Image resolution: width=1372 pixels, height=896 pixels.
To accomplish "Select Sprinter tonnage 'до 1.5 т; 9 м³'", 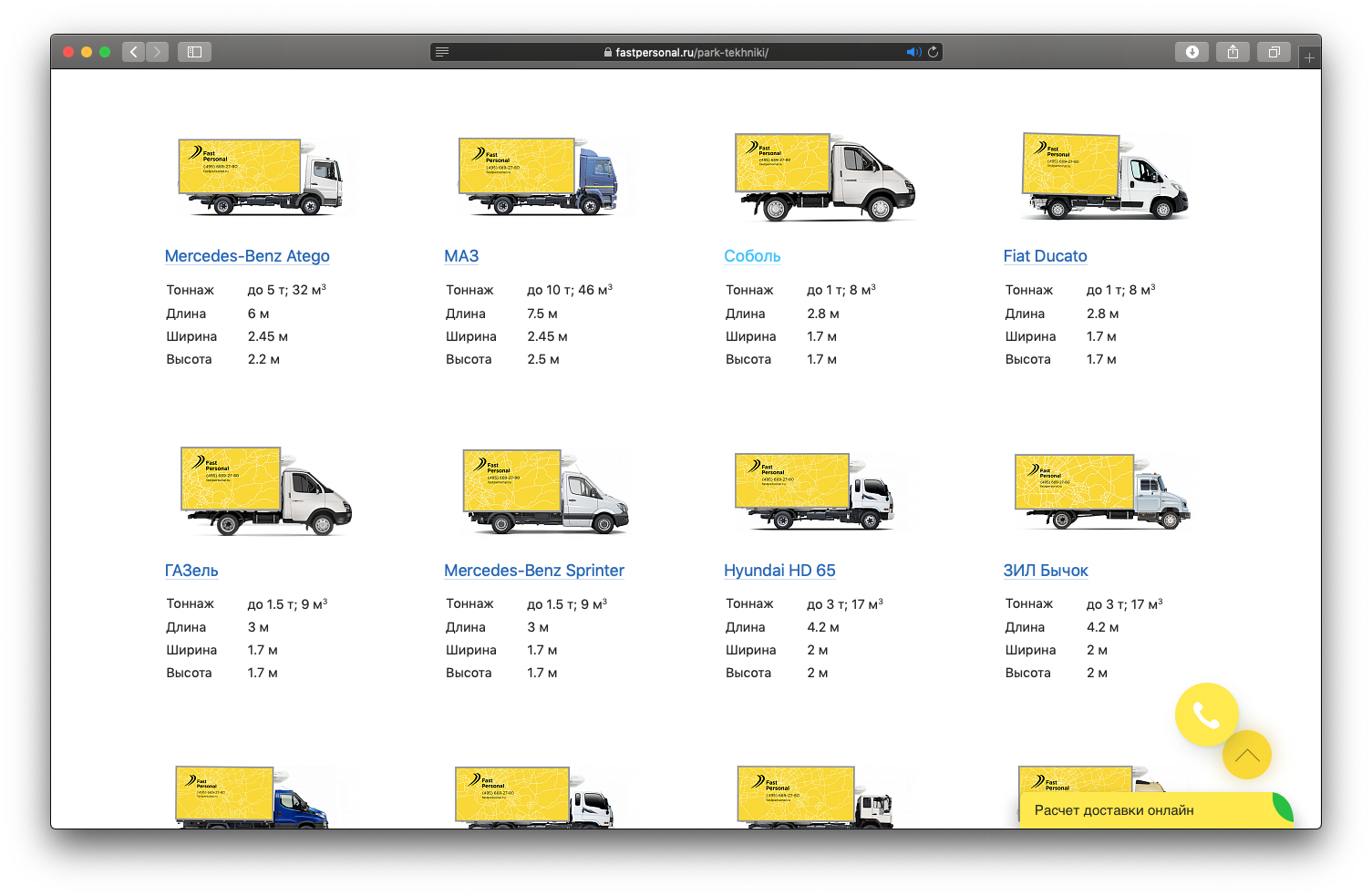I will coord(567,604).
